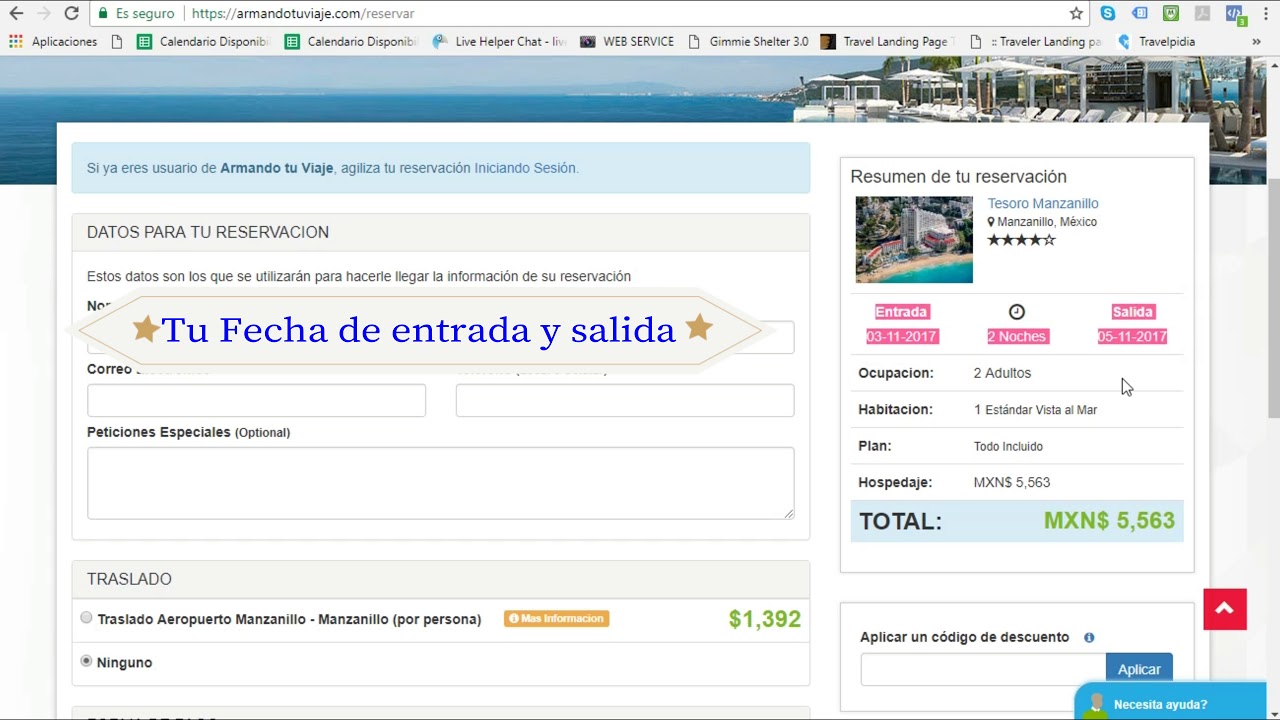Open the Travel Landing Page bookmark
The width and height of the screenshot is (1280, 720).
888,42
